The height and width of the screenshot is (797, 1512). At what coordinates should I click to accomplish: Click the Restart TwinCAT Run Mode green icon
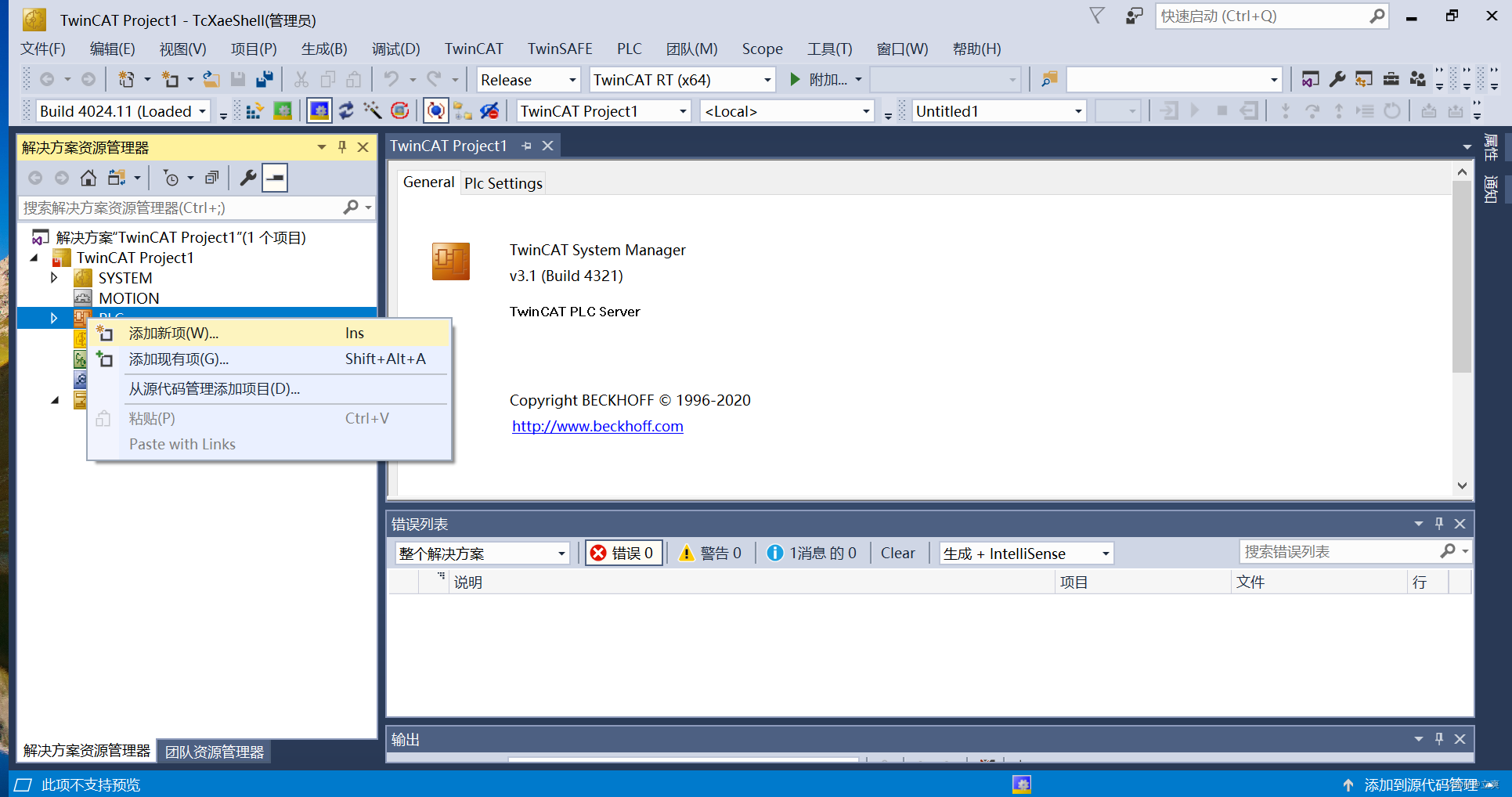click(283, 111)
